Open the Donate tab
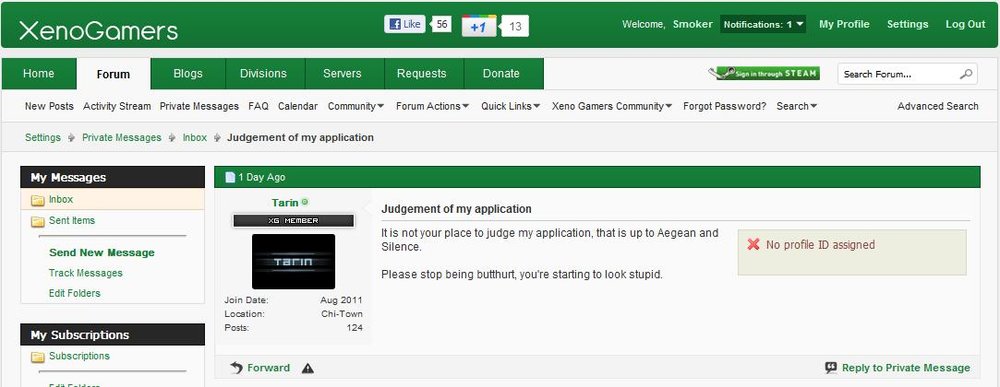Image resolution: width=1000 pixels, height=387 pixels. 501,73
